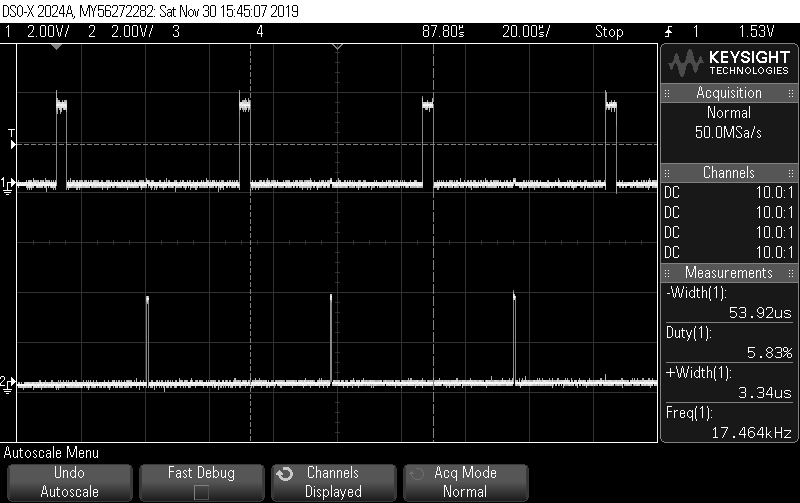Viewport: 800px width, 503px height.
Task: Select channel 2 ground reference marker
Action: coord(8,384)
